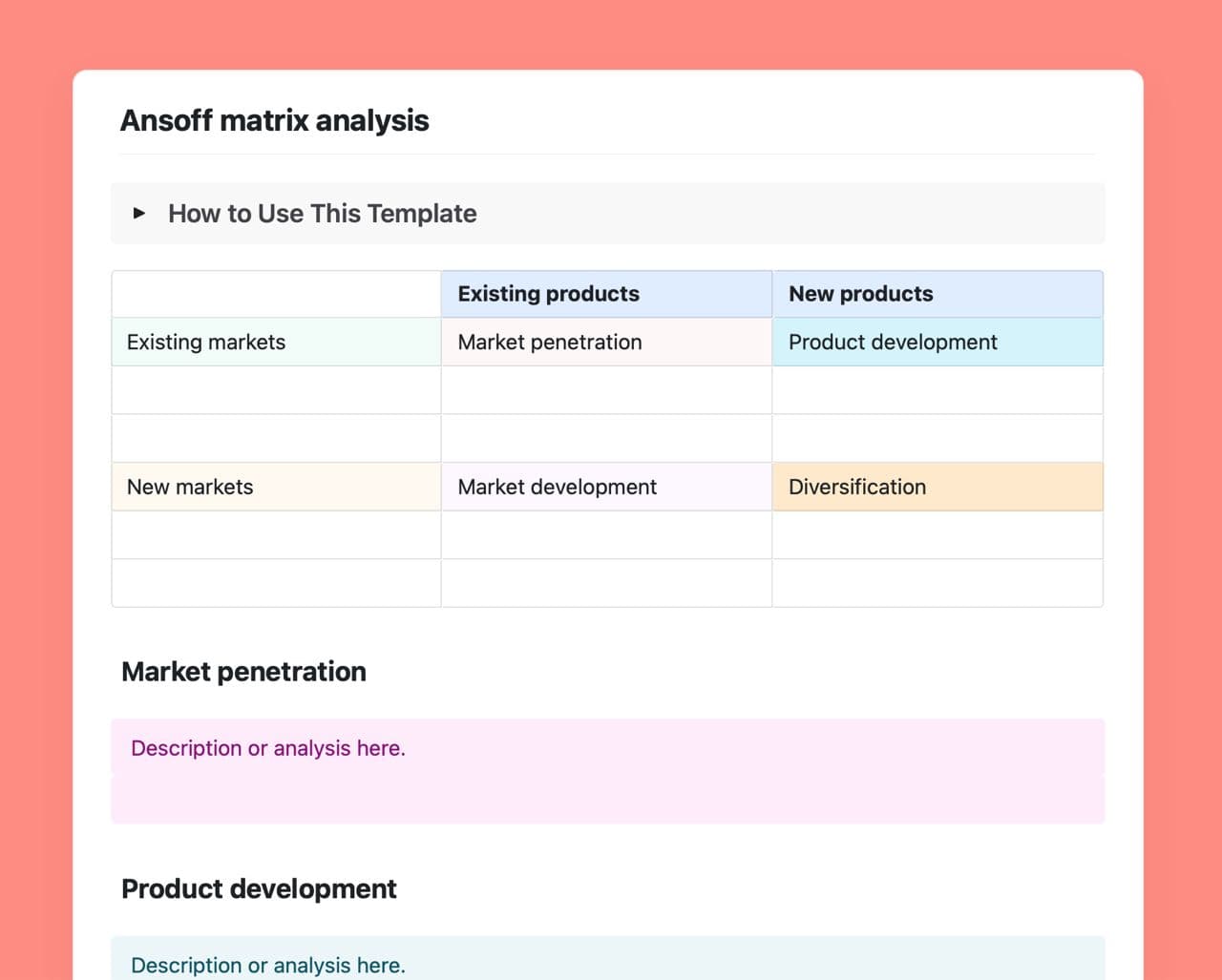This screenshot has height=980, width=1222.
Task: Click the Product development table cell
Action: [937, 343]
